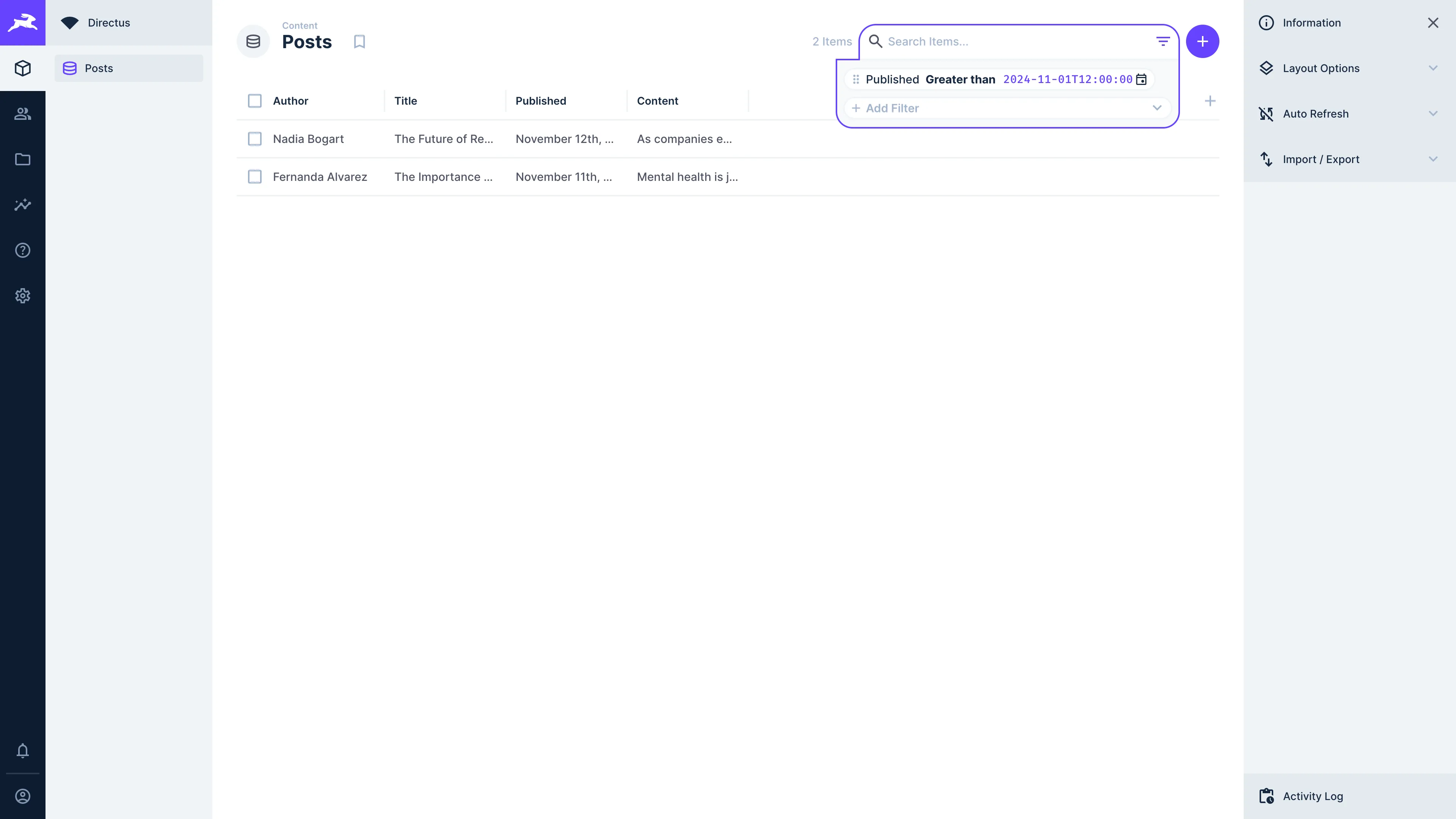1456x819 pixels.
Task: Check the Fernanda Alvarez row checkbox
Action: point(255,176)
